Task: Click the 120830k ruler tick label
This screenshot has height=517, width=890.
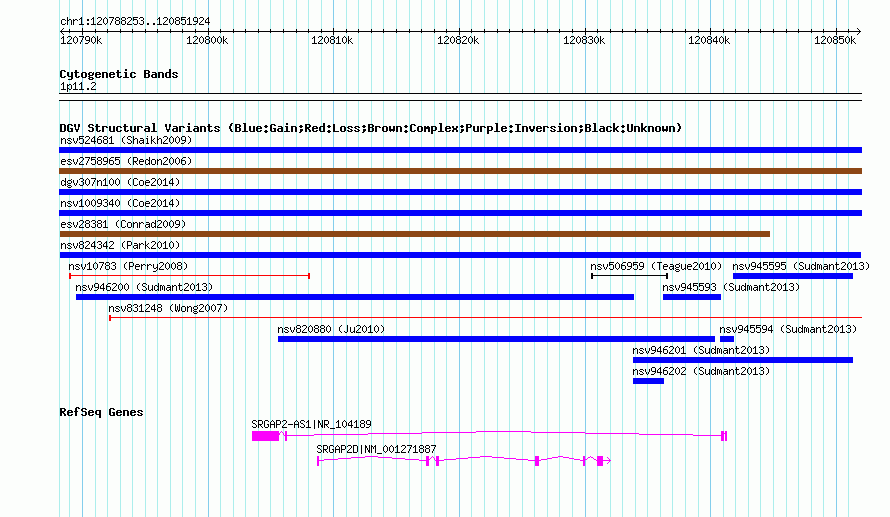Action: point(584,40)
